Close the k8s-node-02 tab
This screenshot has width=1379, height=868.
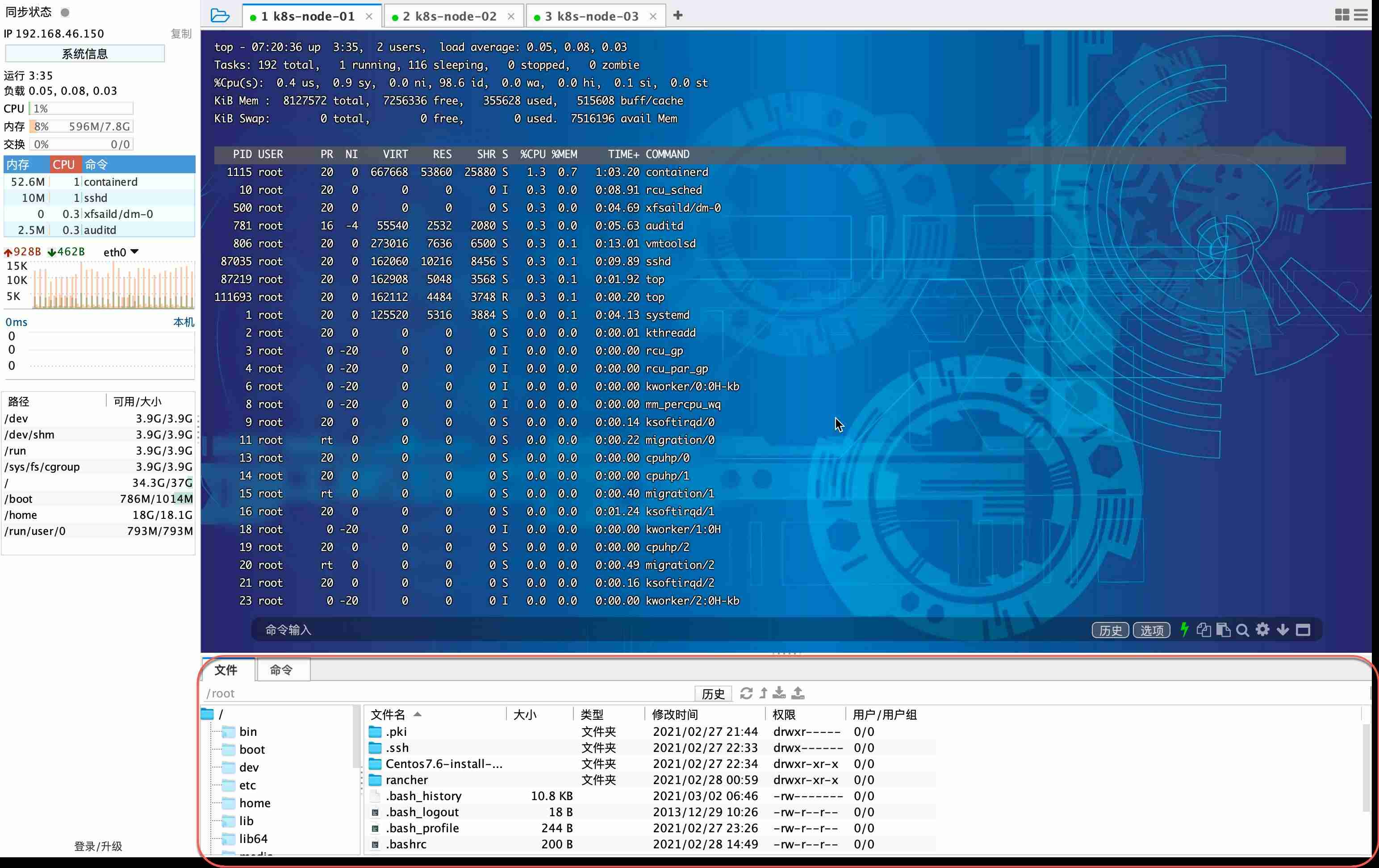click(x=511, y=16)
